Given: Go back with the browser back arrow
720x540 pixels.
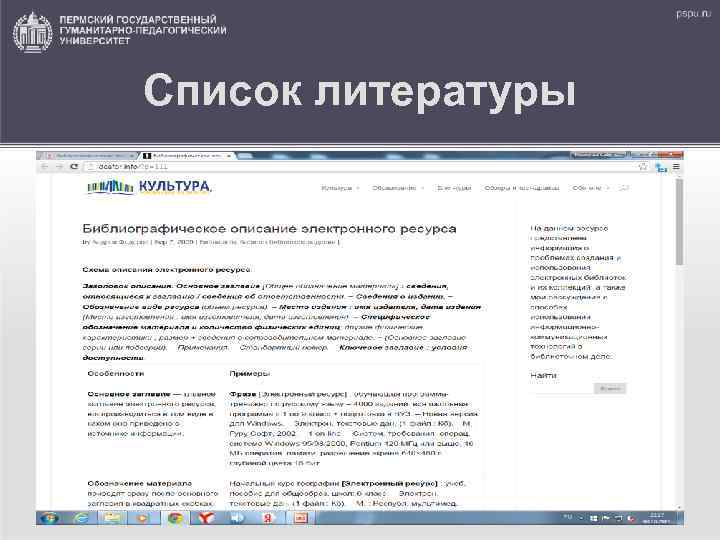Looking at the screenshot, I should 45,167.
